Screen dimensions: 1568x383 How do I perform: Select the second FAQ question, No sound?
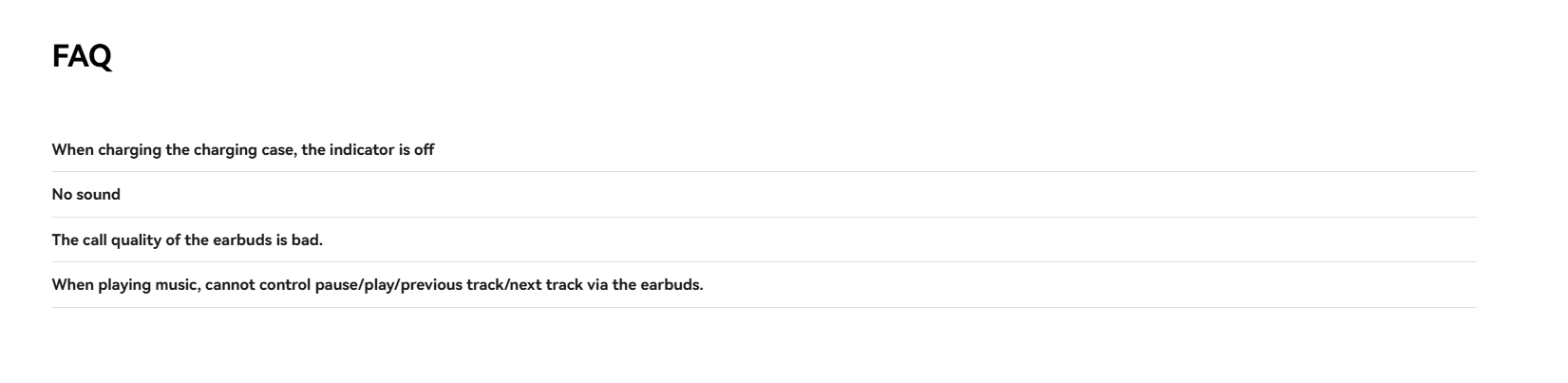click(764, 195)
